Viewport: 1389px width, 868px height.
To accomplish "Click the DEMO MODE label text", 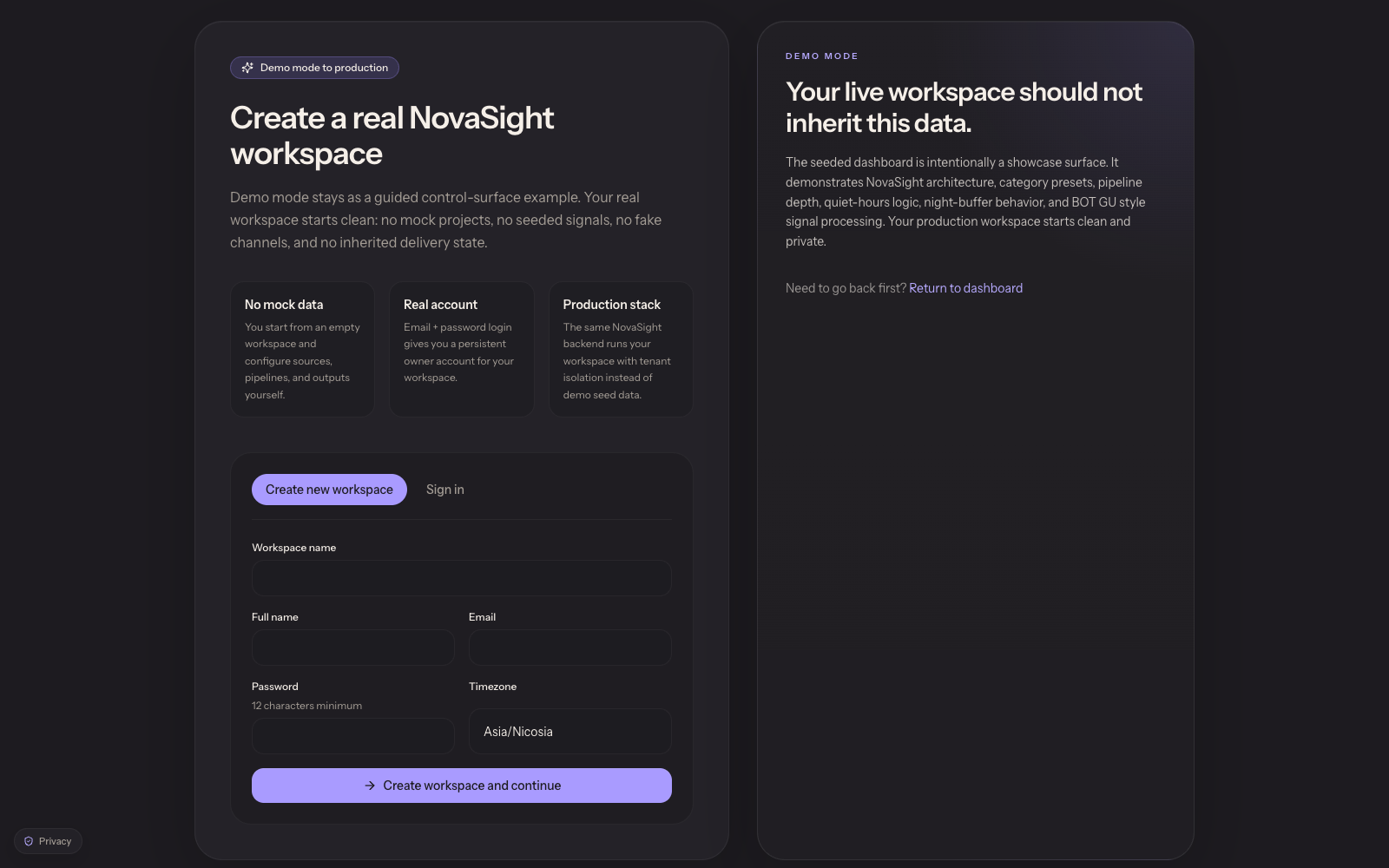I will (x=822, y=56).
